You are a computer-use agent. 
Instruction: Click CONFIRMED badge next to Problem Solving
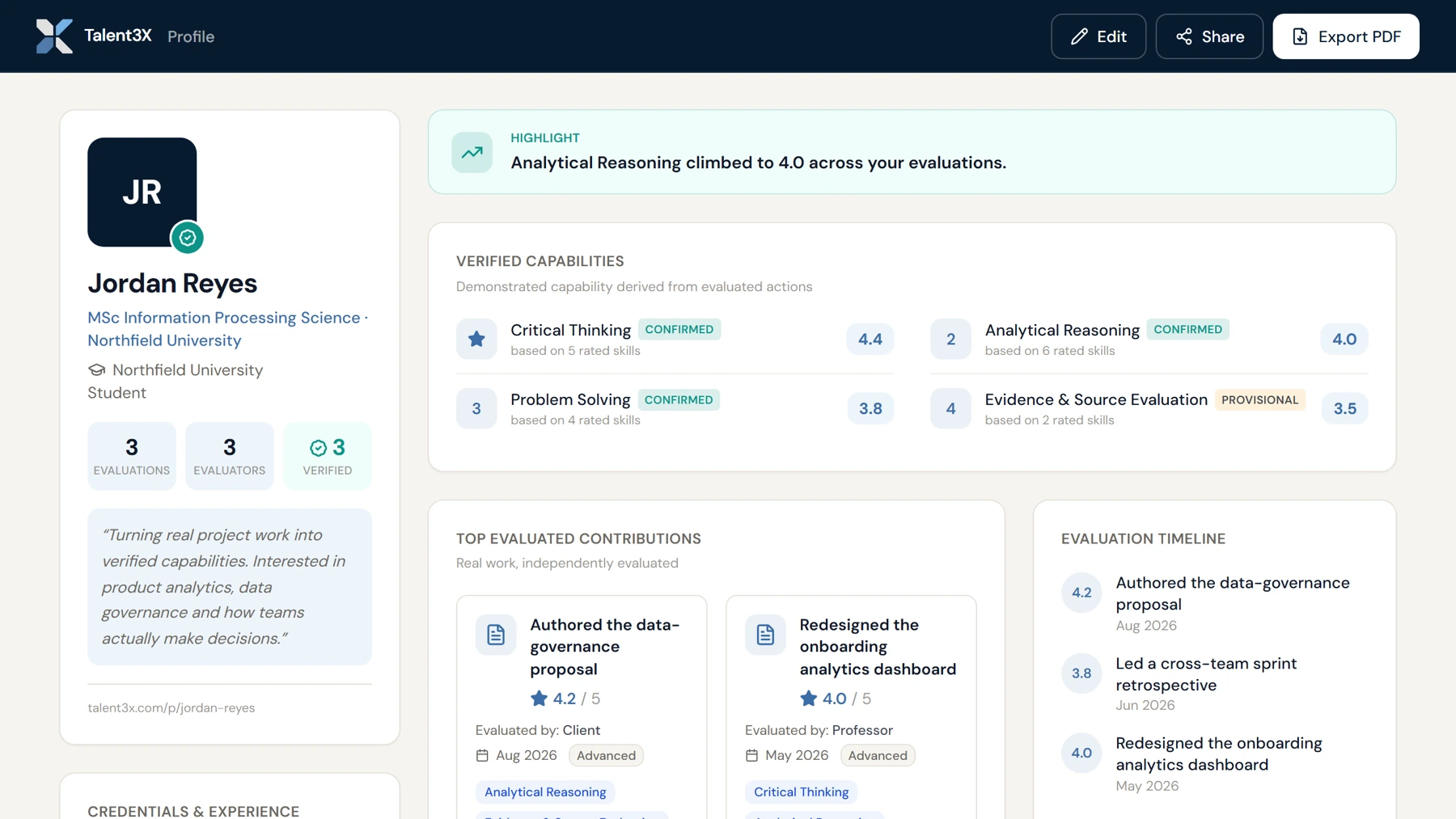(x=679, y=400)
